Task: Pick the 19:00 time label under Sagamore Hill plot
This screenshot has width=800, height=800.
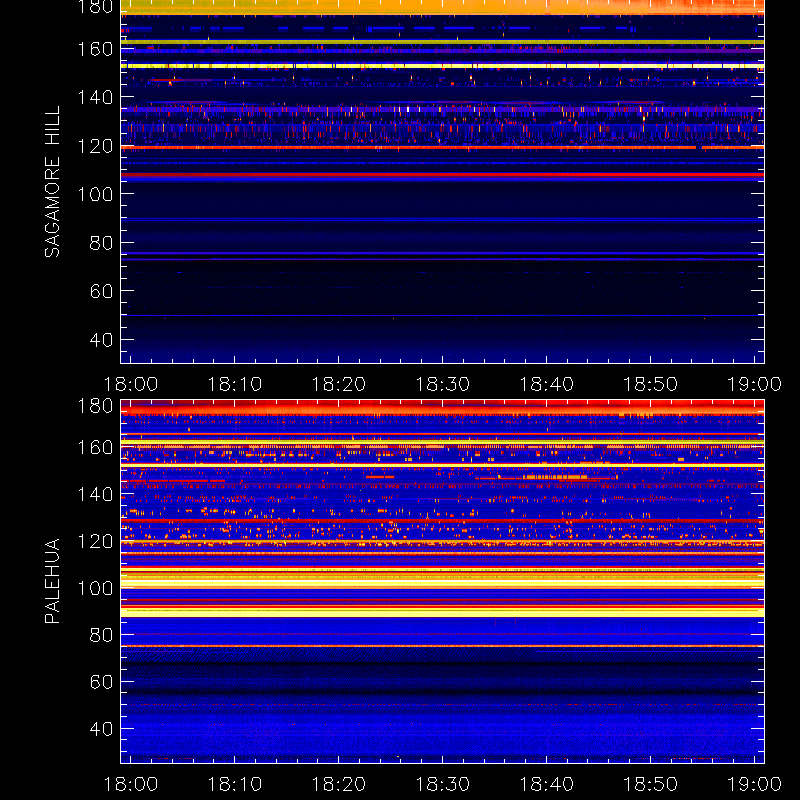Action: [x=754, y=384]
